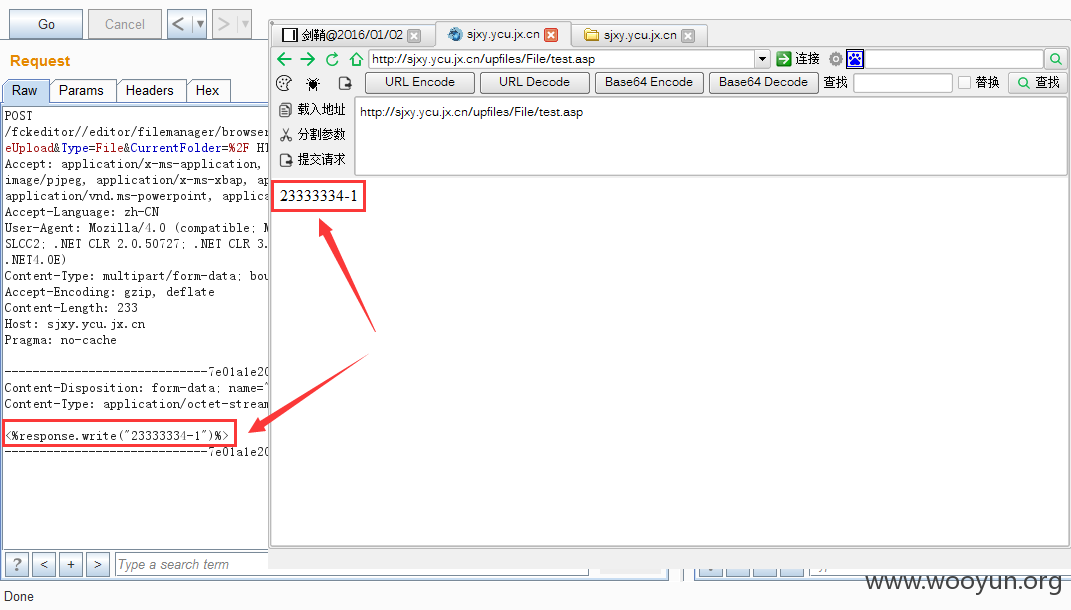The image size is (1071, 610).
Task: Click the page output text 23333334-1
Action: point(318,196)
